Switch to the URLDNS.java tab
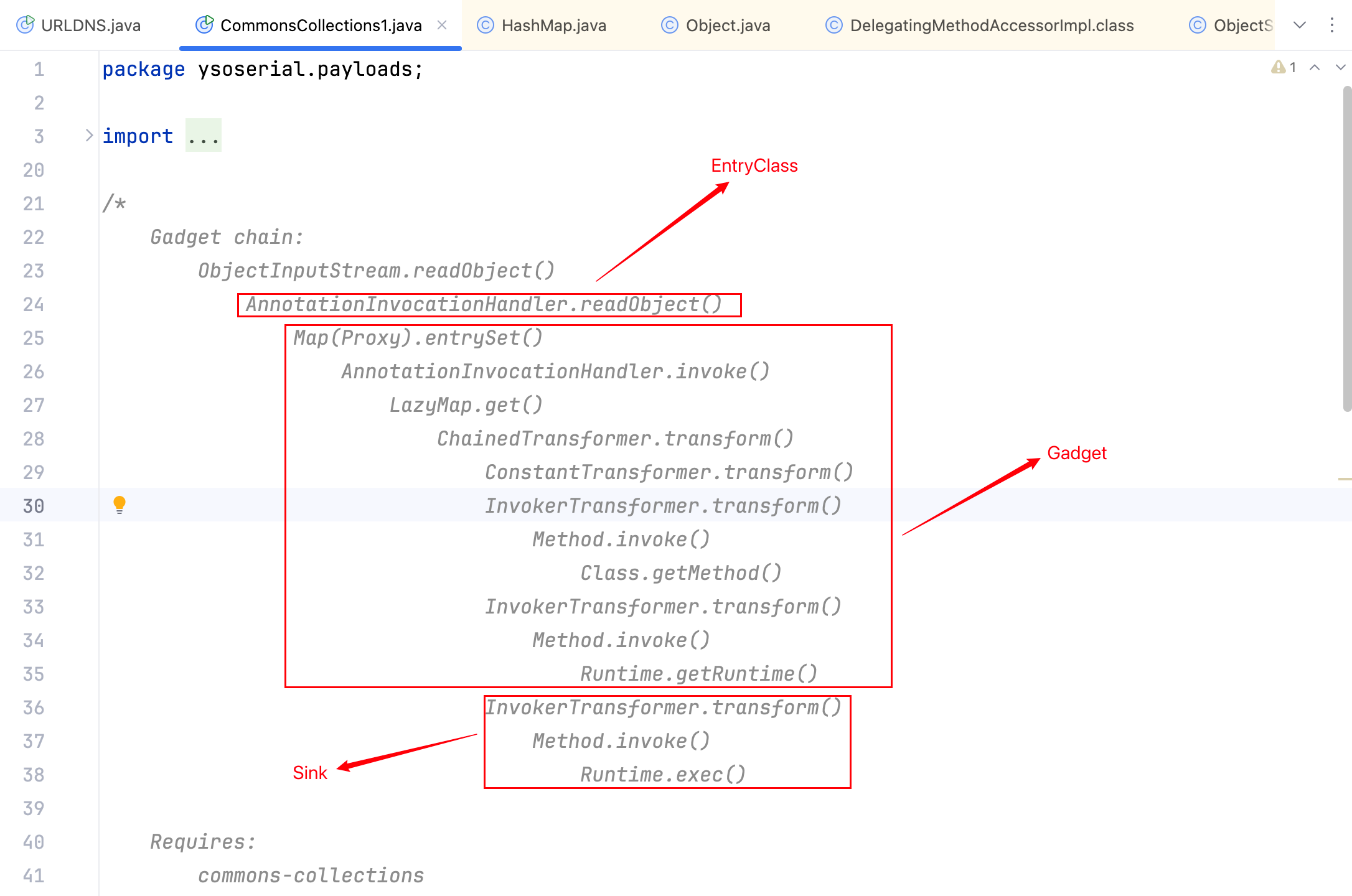This screenshot has height=896, width=1352. click(x=90, y=25)
